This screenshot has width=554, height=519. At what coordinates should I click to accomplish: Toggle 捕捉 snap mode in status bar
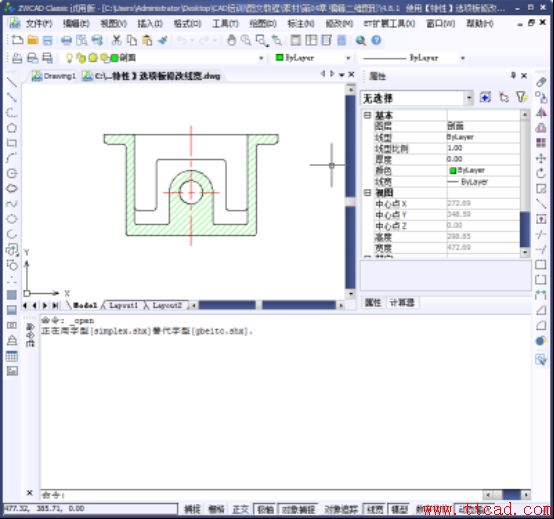192,509
